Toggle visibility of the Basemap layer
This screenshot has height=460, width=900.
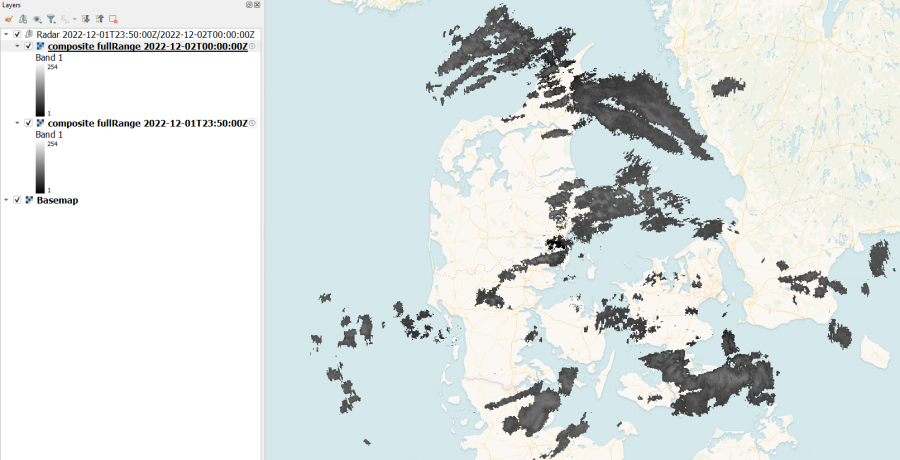click(18, 200)
